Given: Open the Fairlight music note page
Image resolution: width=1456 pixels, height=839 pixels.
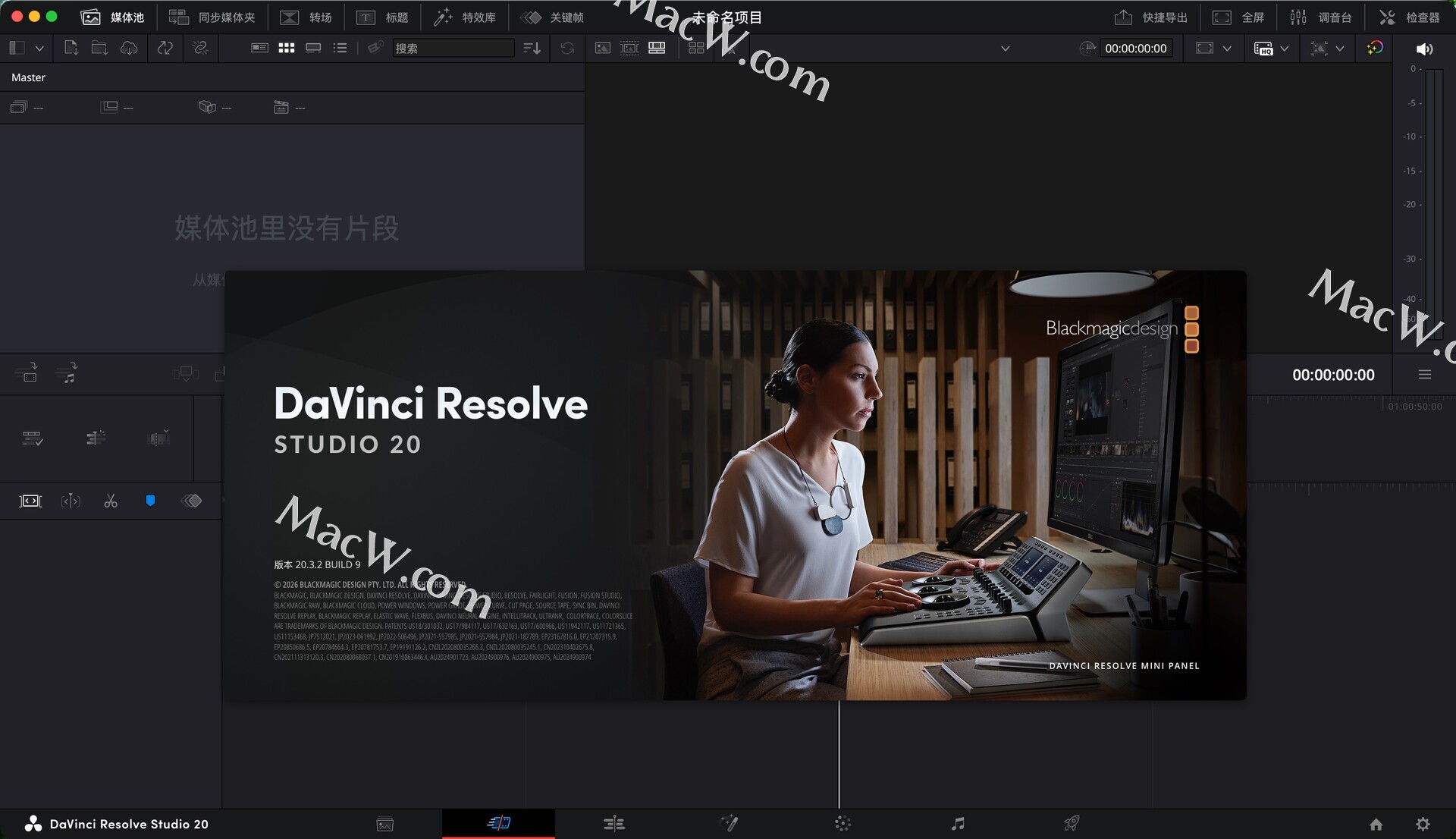Looking at the screenshot, I should tap(958, 824).
